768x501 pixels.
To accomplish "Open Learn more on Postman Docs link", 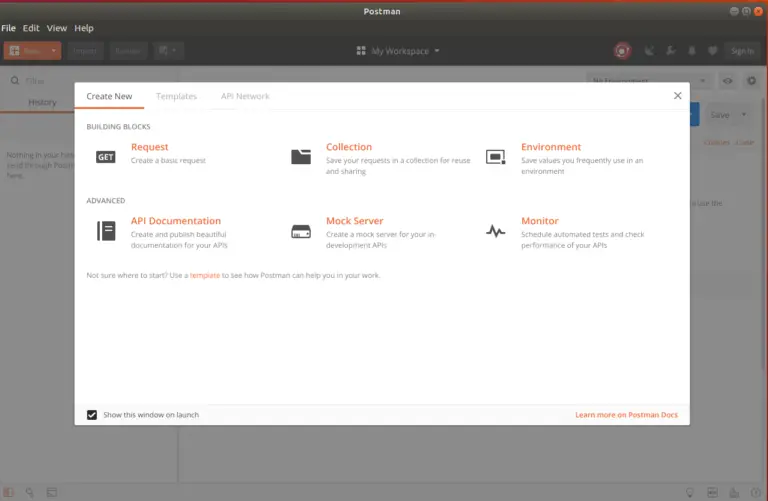I will tap(626, 415).
